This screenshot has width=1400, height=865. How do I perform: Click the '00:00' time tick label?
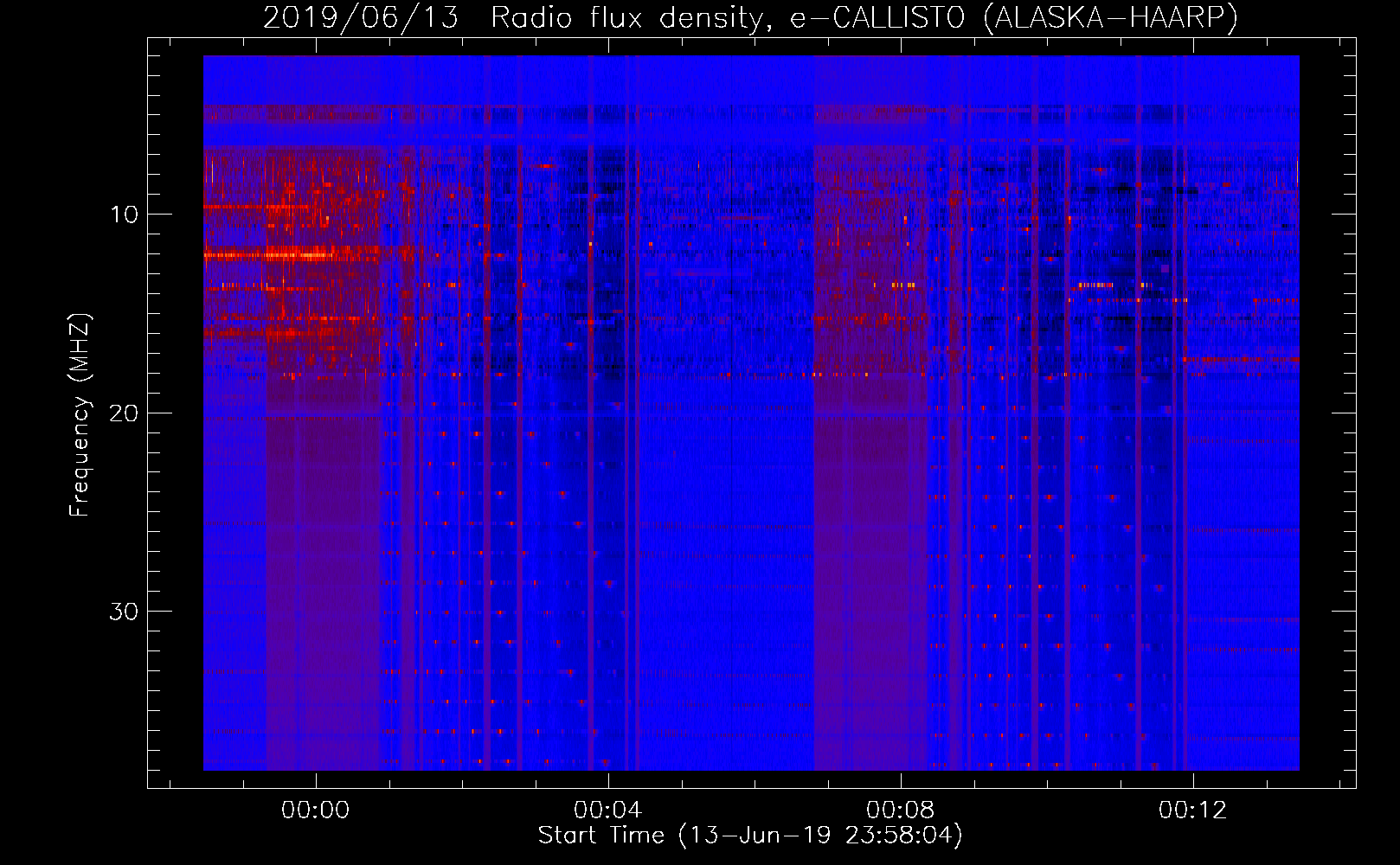coord(316,810)
